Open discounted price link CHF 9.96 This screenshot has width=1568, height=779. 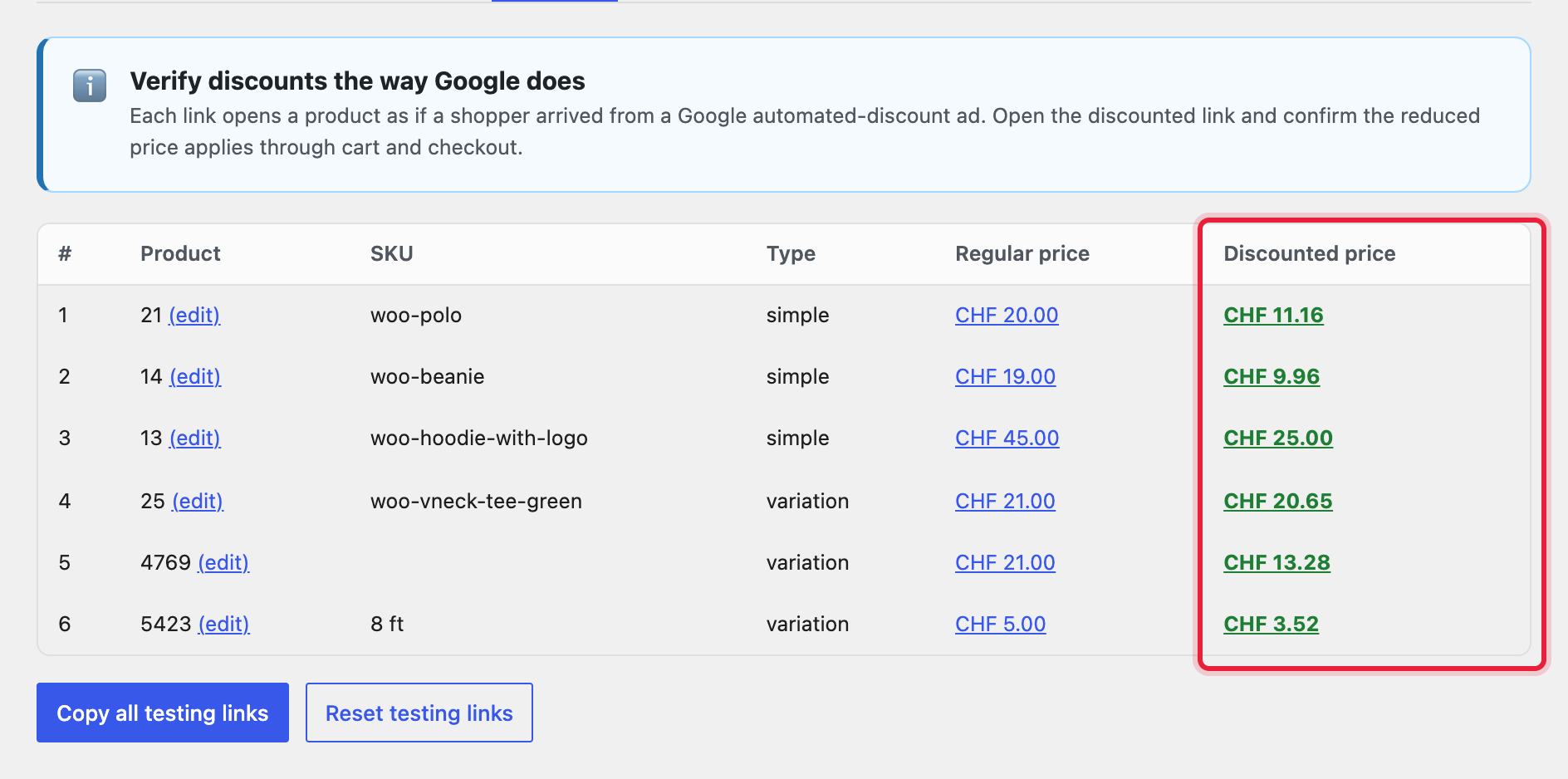(x=1272, y=377)
